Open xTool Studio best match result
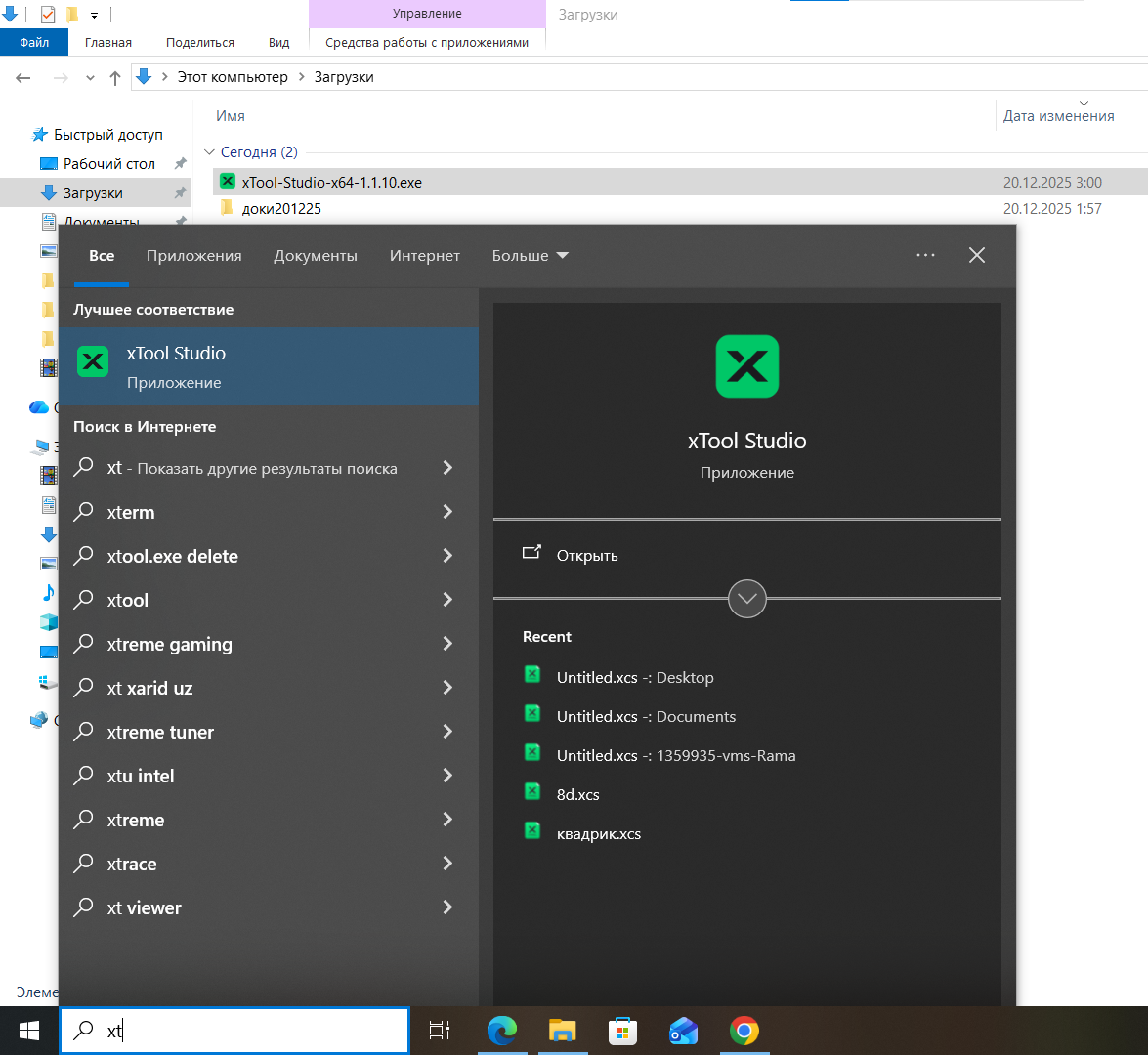1148x1055 pixels. tap(269, 366)
